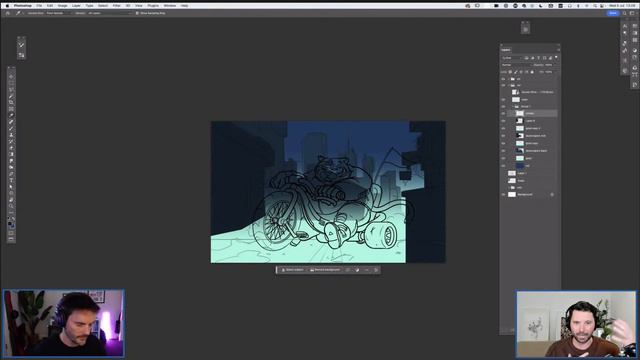Click lock transparent pixels icon in Layers
Screen dimensions: 640x360
coord(510,72)
